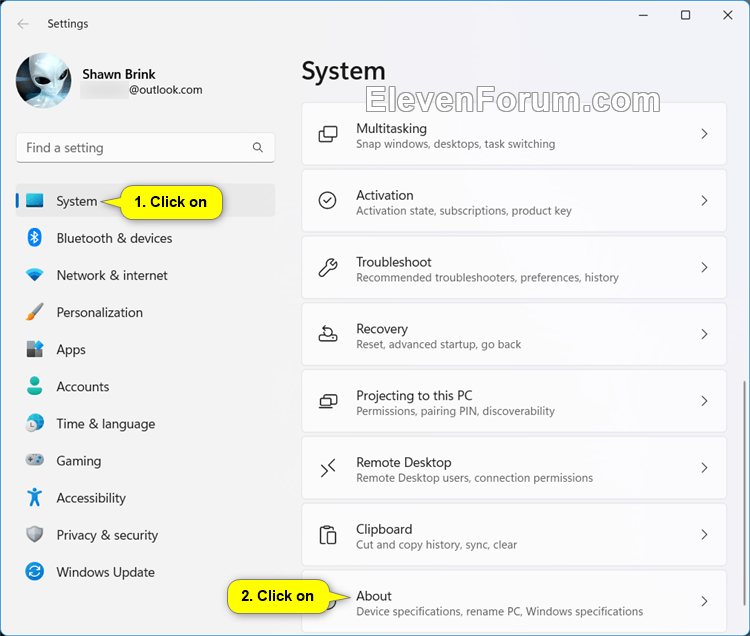Click the Time & language globe-clock icon

(x=34, y=423)
